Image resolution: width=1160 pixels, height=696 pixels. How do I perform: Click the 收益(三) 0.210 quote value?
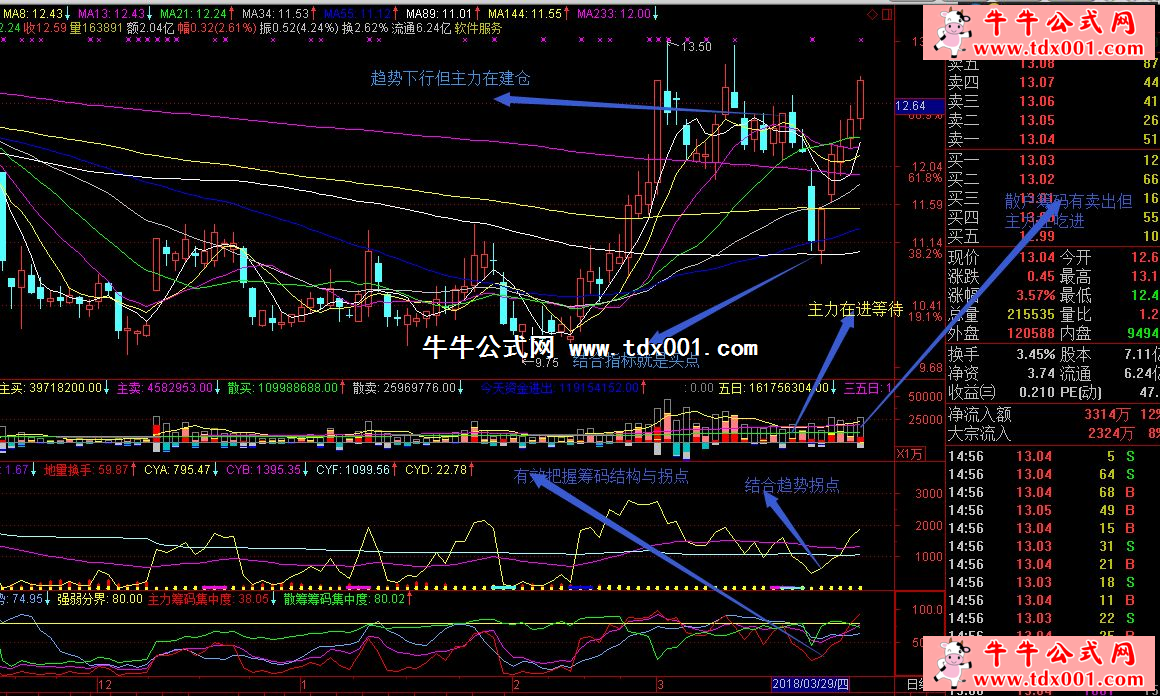tap(1036, 393)
